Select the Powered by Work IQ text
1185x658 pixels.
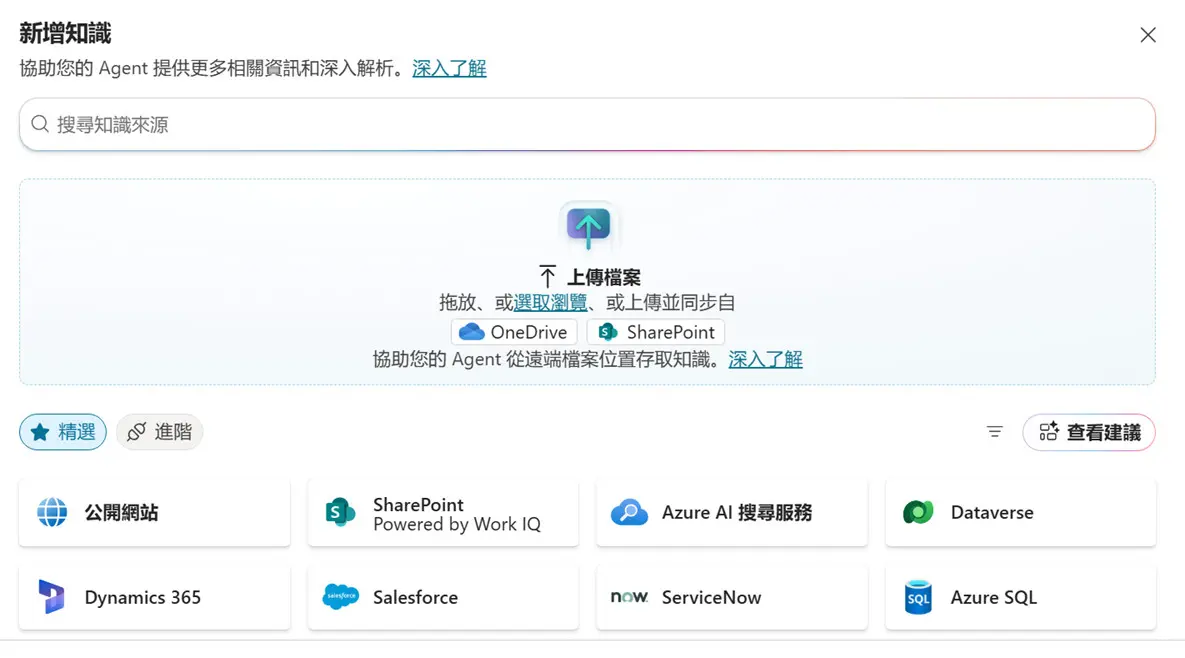[x=457, y=524]
